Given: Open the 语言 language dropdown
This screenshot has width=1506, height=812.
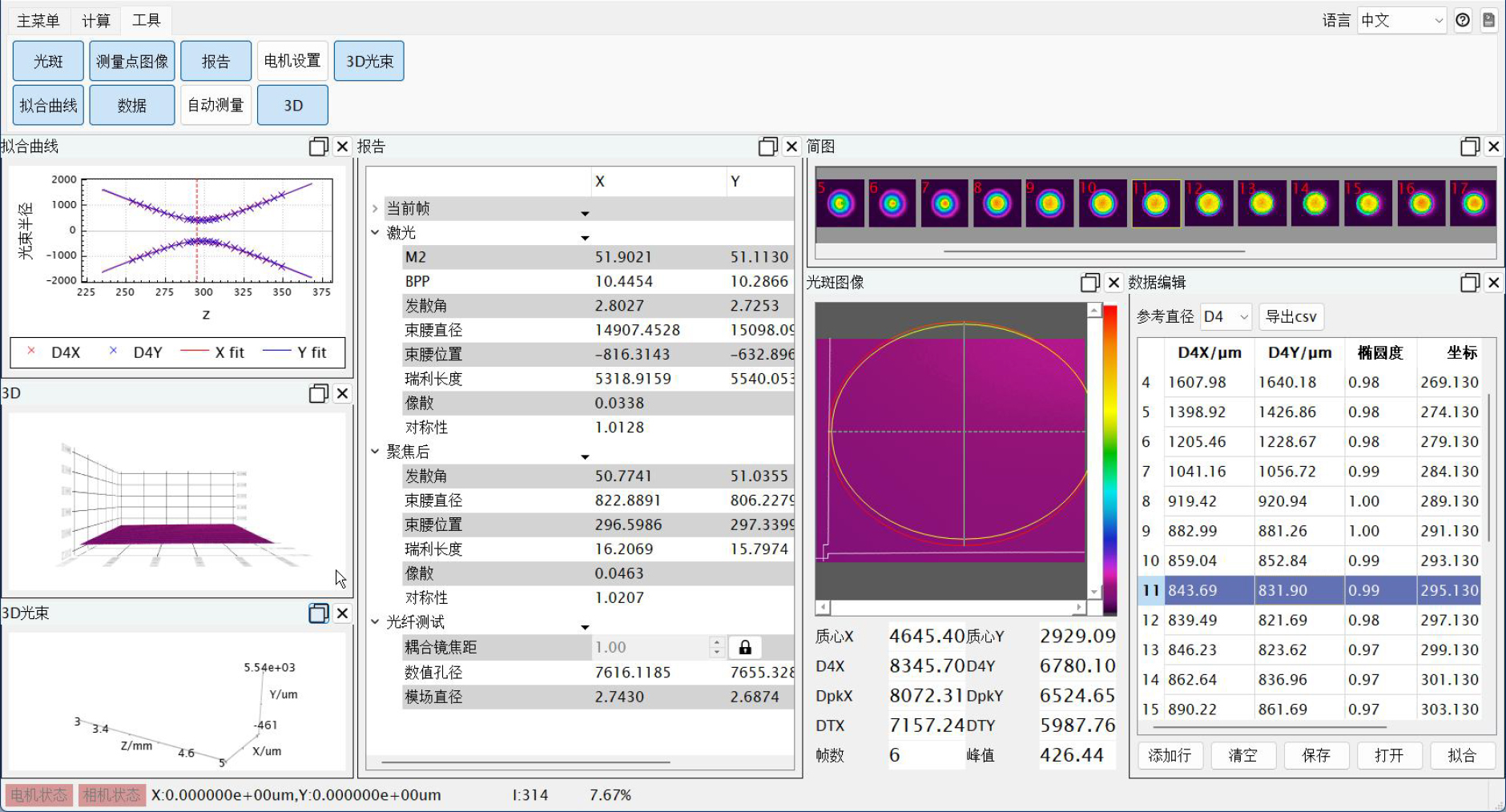Looking at the screenshot, I should coord(1401,21).
